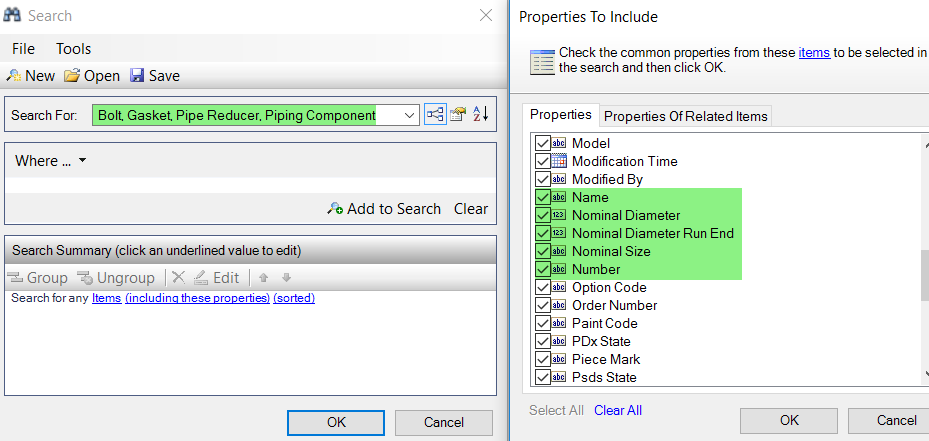
Task: Click the move down arrow icon
Action: [286, 277]
